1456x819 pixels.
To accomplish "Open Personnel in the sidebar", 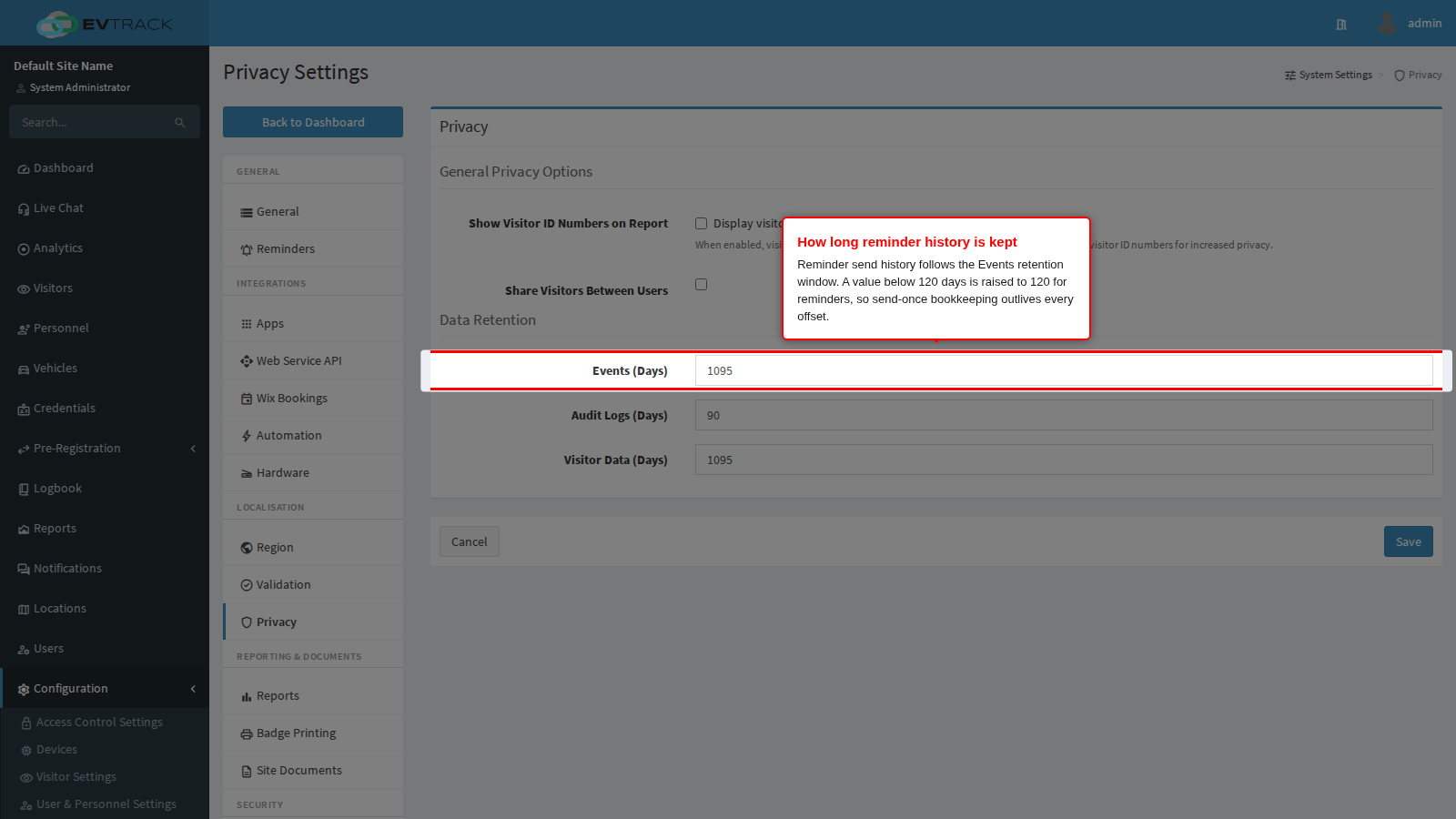I will point(105,329).
